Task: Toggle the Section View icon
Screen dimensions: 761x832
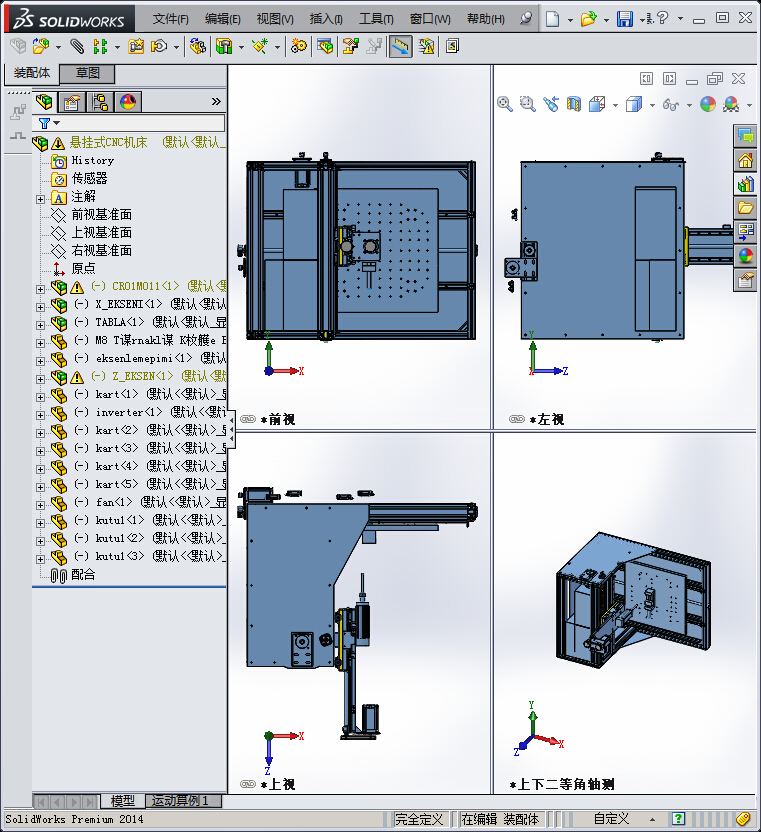Action: coord(574,104)
